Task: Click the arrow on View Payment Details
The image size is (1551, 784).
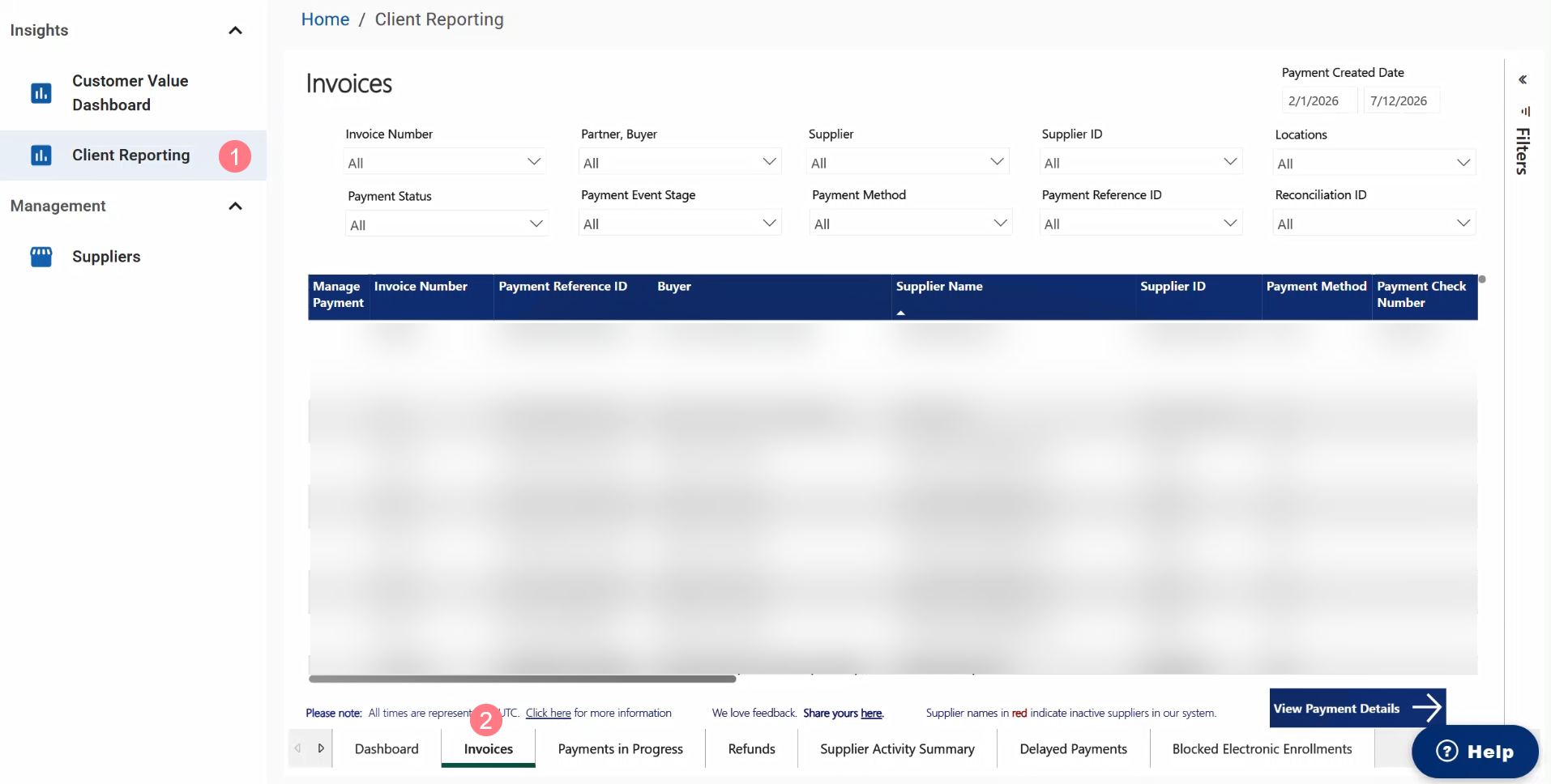Action: point(1427,708)
